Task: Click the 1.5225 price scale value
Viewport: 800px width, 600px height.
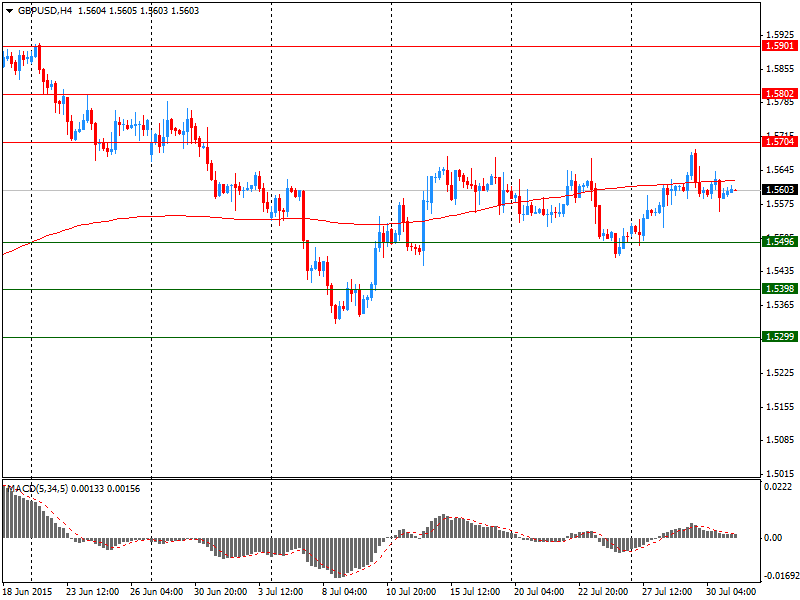Action: tap(781, 373)
